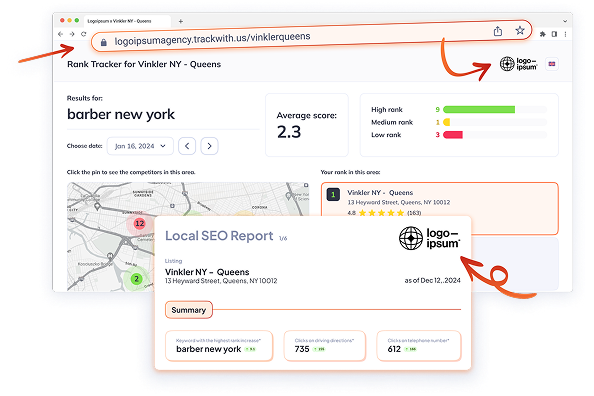Click the rank 1 badge in the listing

click(333, 194)
